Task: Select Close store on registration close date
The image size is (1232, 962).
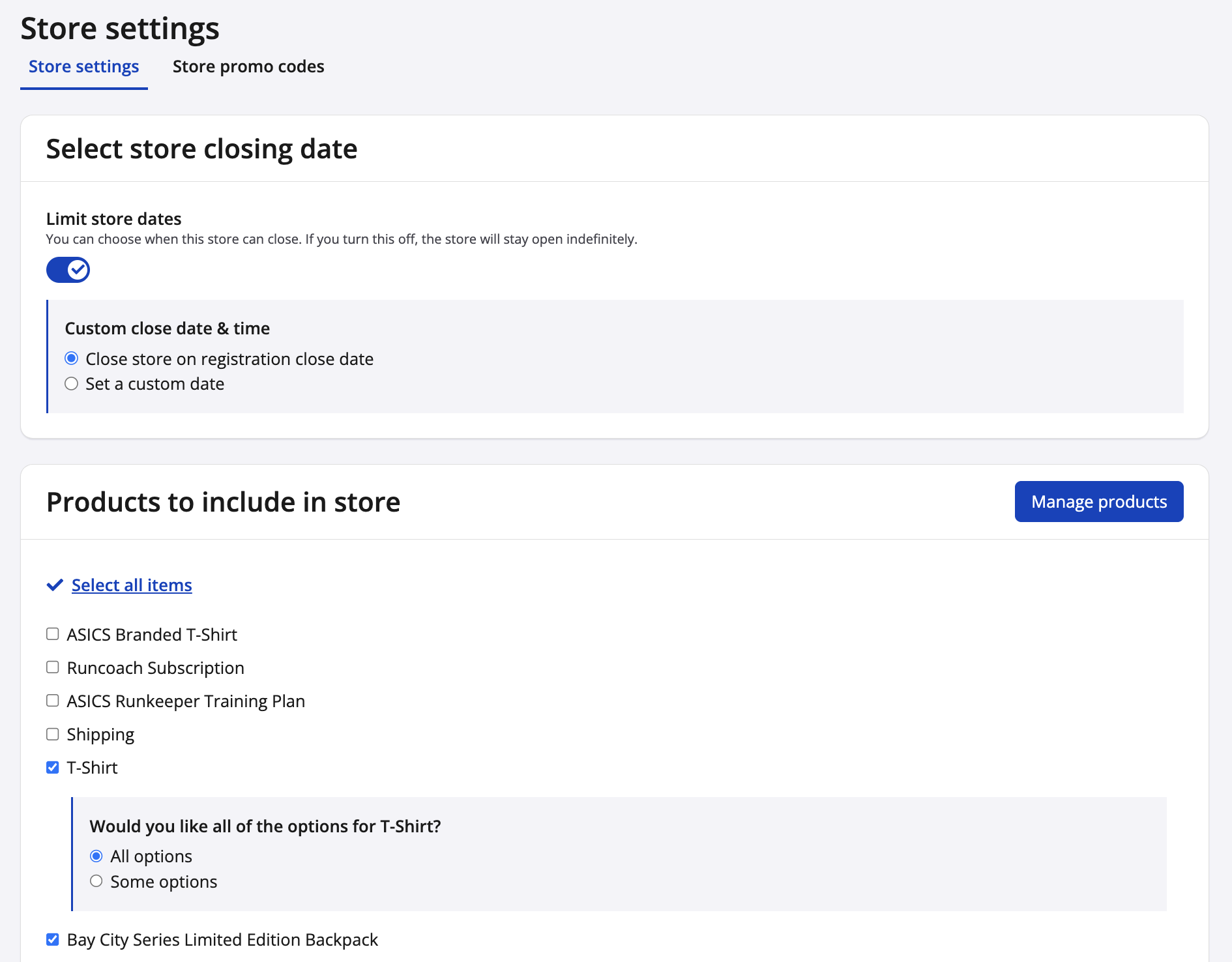Action: [72, 358]
